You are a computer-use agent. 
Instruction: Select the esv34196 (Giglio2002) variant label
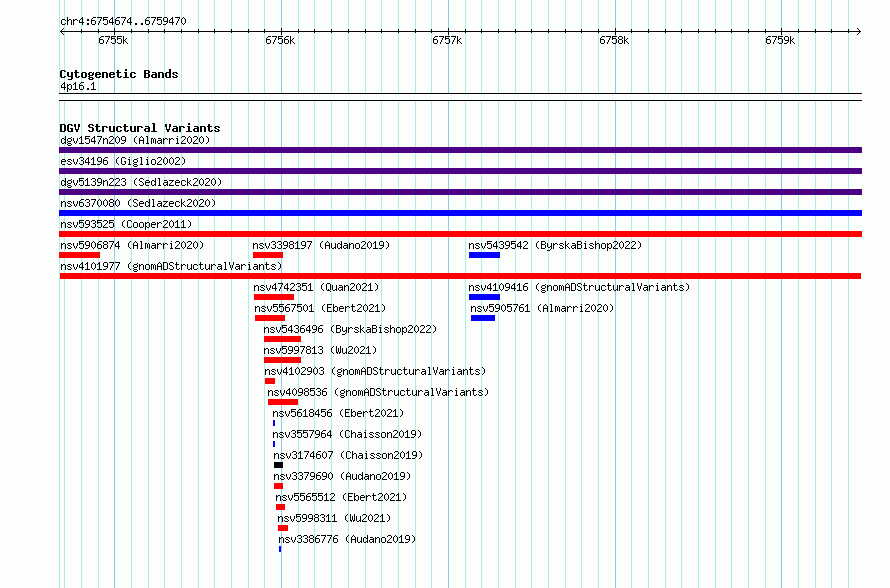123,161
